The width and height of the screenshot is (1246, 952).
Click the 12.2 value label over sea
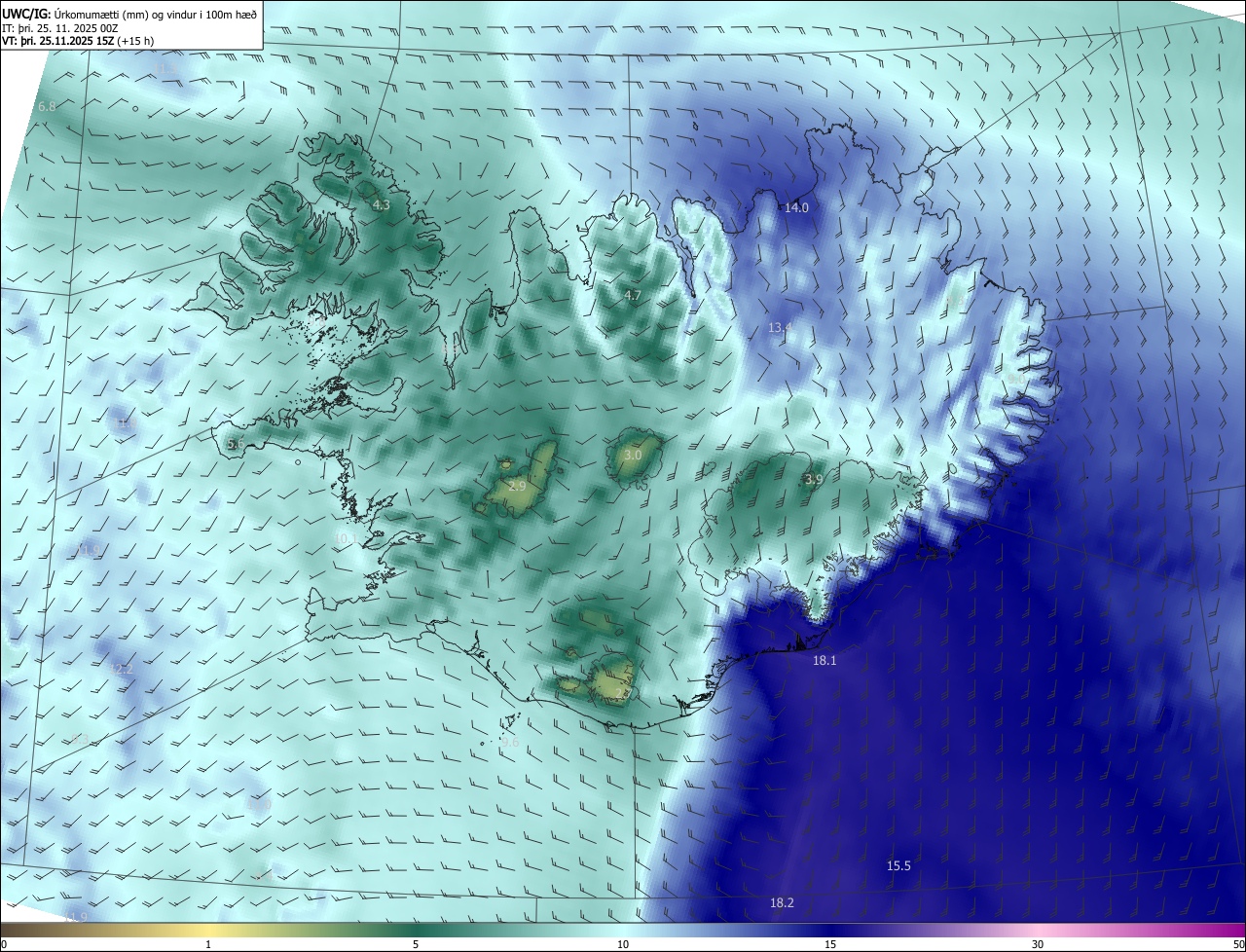tap(122, 669)
